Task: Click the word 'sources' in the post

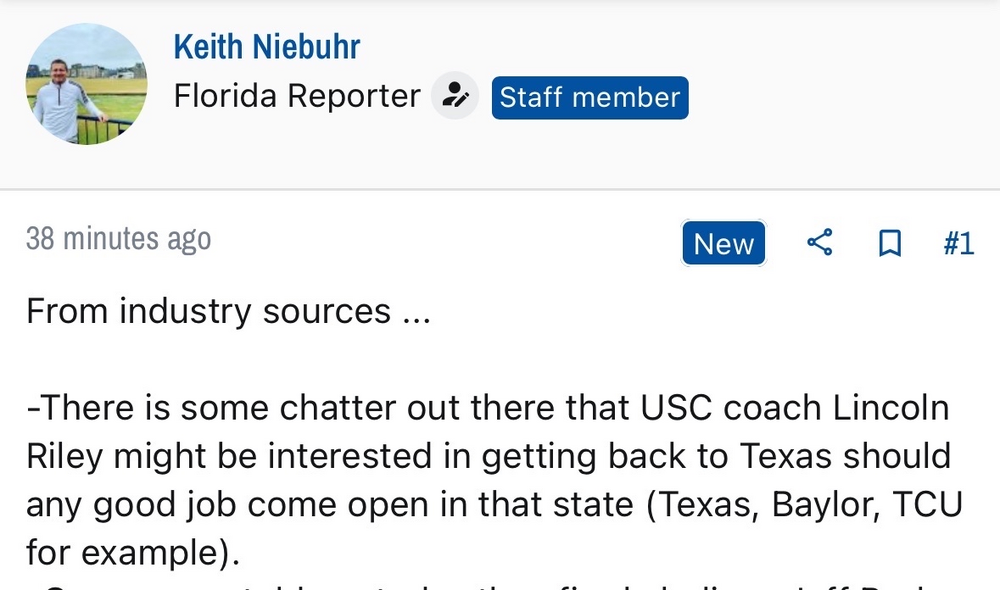Action: click(327, 311)
